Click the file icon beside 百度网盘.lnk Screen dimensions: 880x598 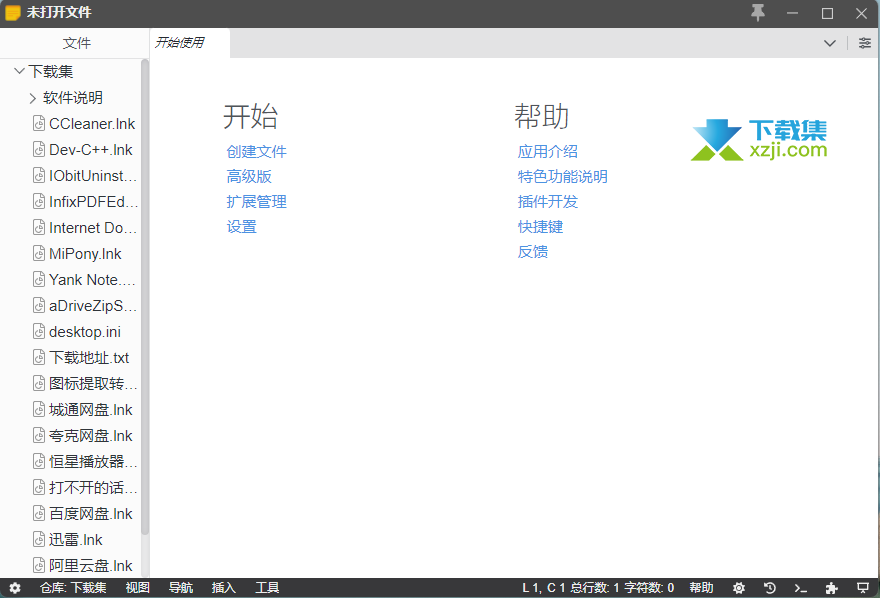[x=39, y=513]
